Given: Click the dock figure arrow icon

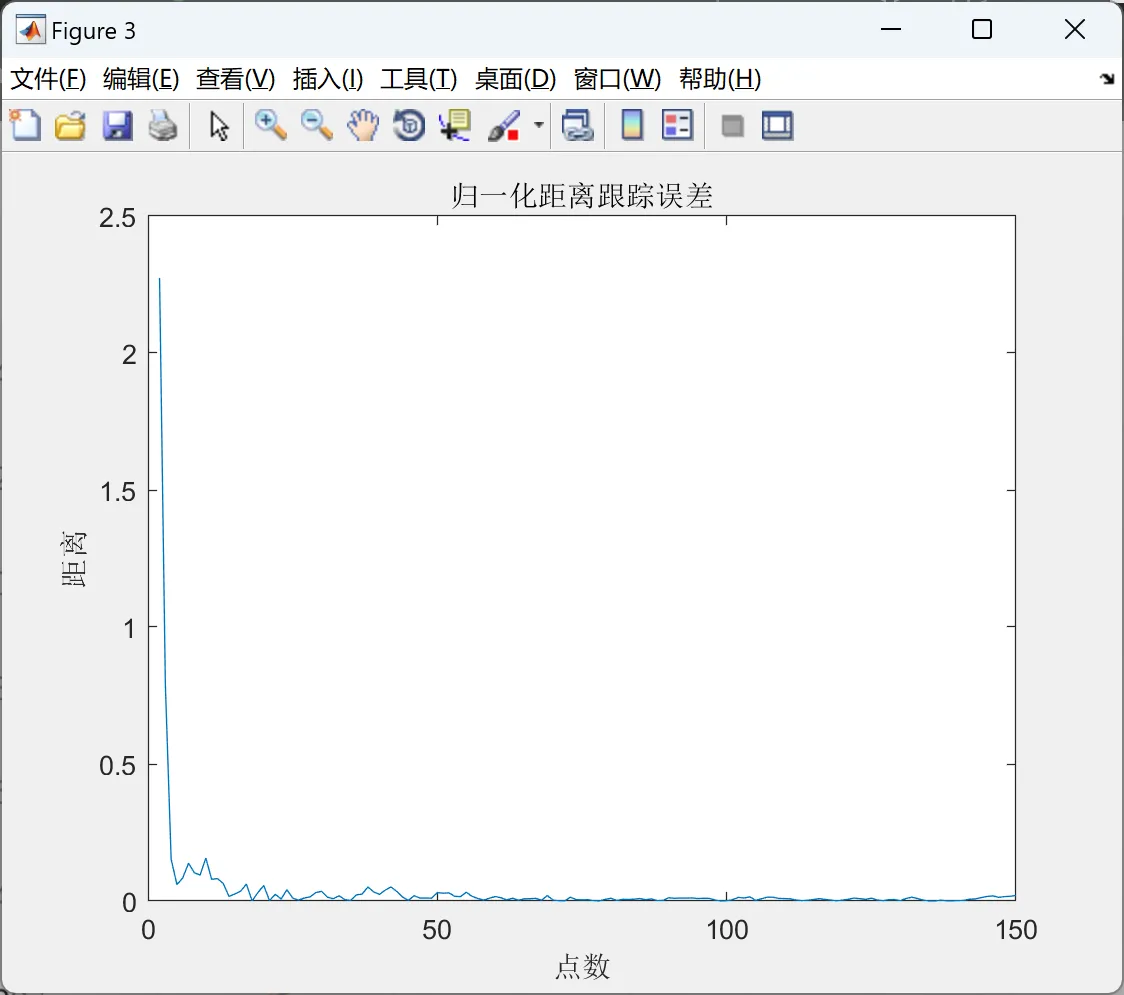Looking at the screenshot, I should pyautogui.click(x=1108, y=79).
